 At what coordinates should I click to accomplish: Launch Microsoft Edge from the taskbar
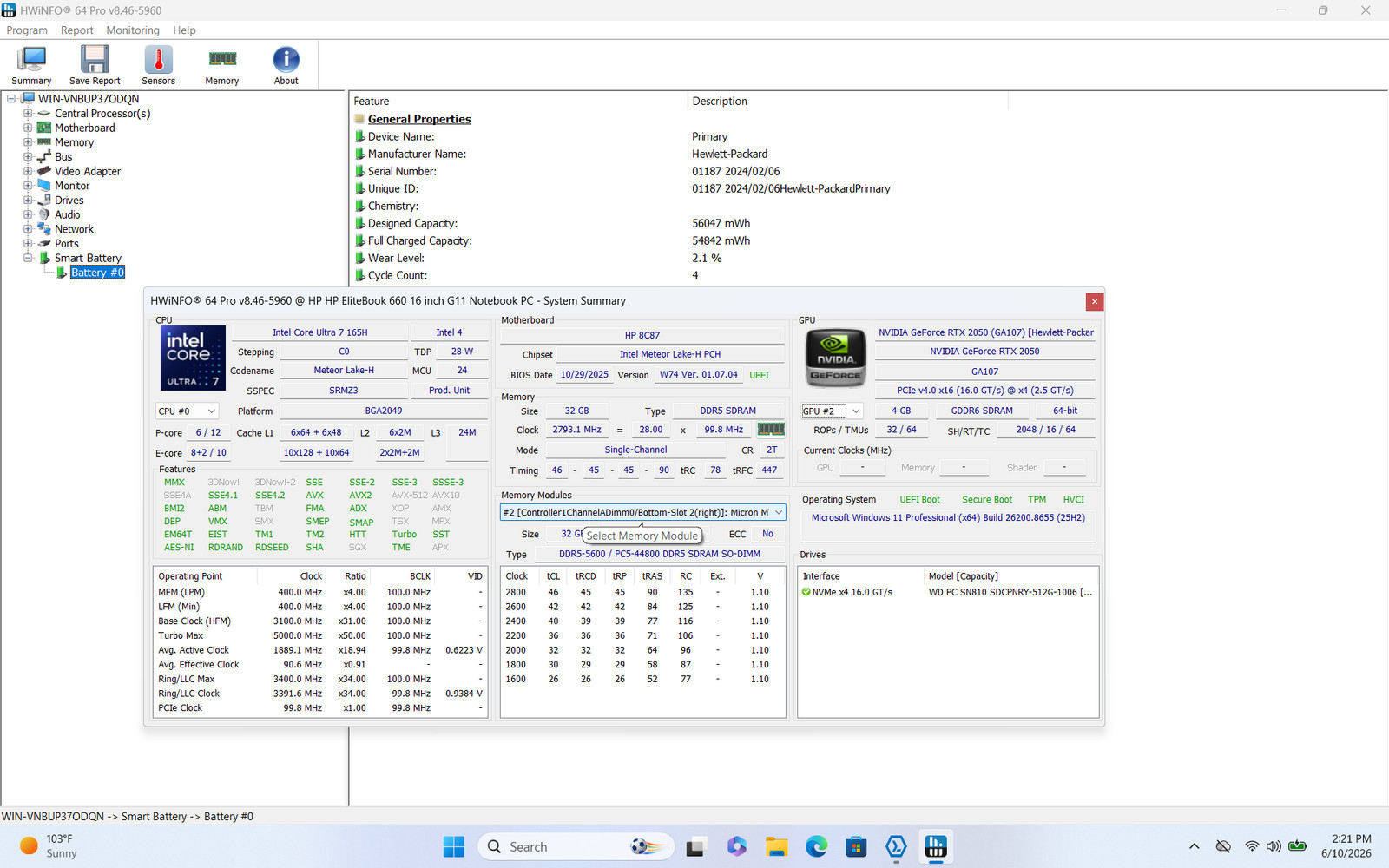[816, 847]
